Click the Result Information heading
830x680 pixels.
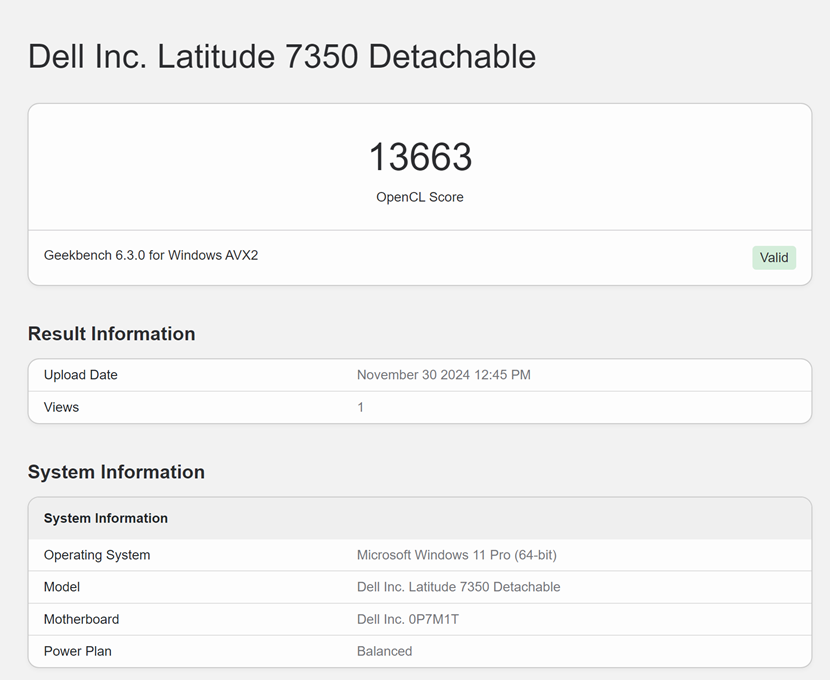pos(111,334)
